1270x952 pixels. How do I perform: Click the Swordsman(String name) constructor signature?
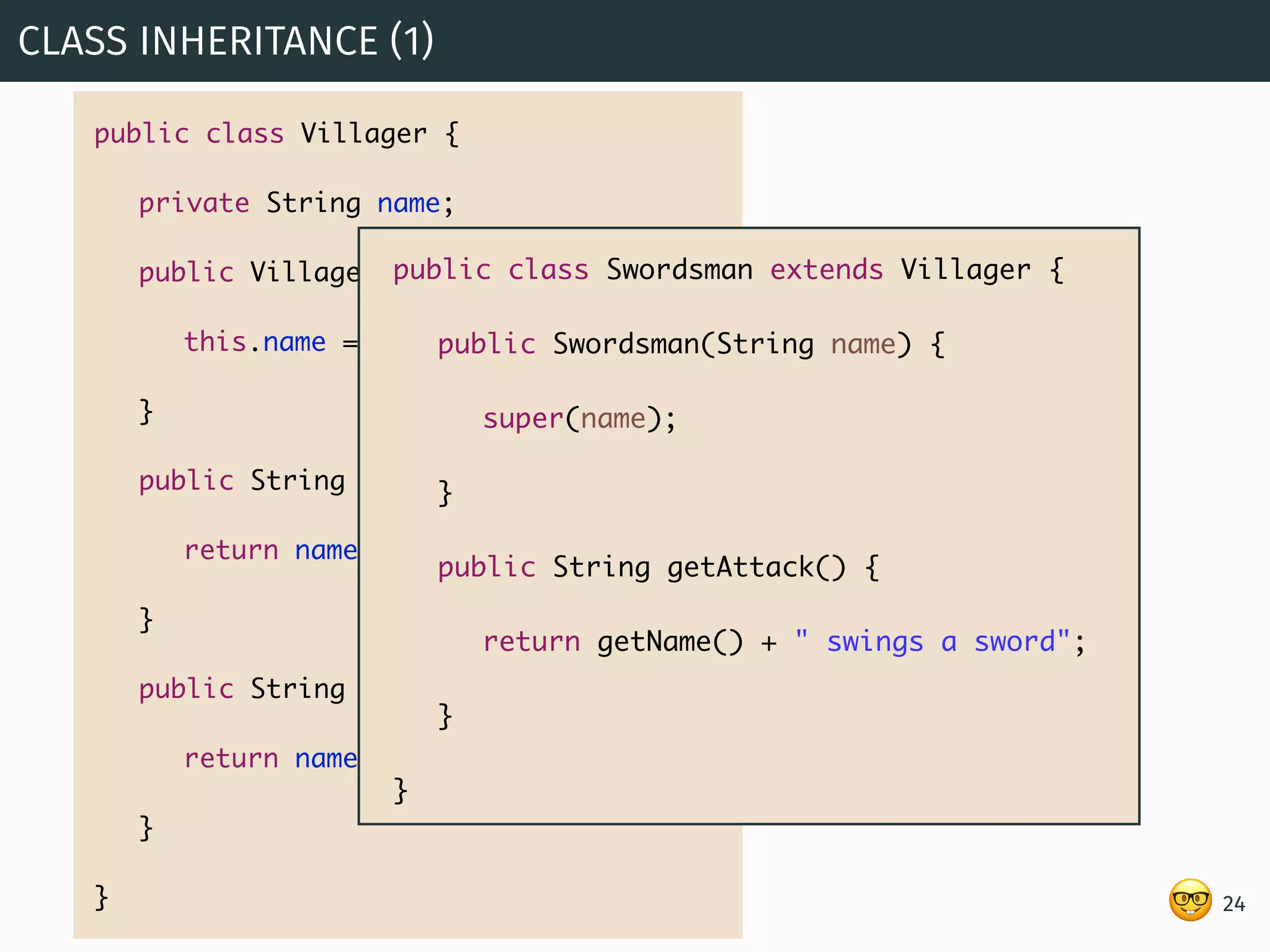tap(732, 345)
